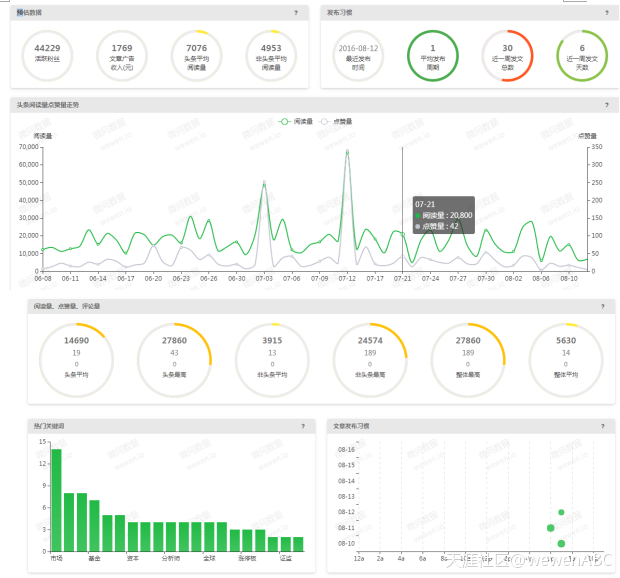The image size is (620, 578).
Task: Click help icon of 头条阅读量点赞量走势 chart
Action: [x=606, y=104]
